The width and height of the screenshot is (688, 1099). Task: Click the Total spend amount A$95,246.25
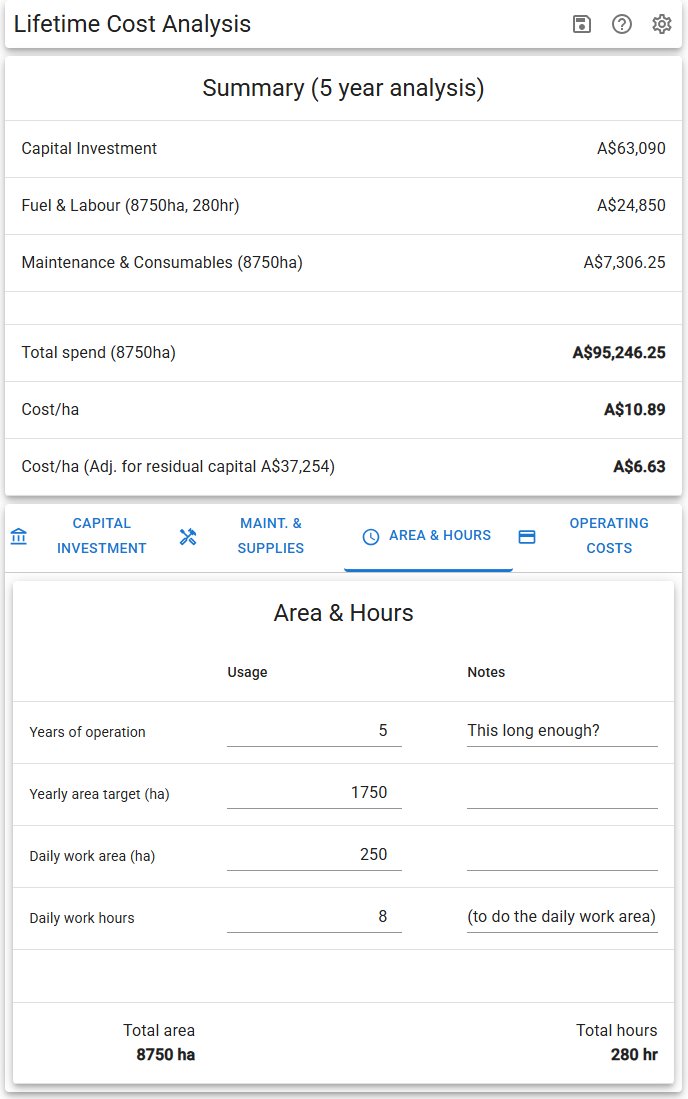point(618,353)
